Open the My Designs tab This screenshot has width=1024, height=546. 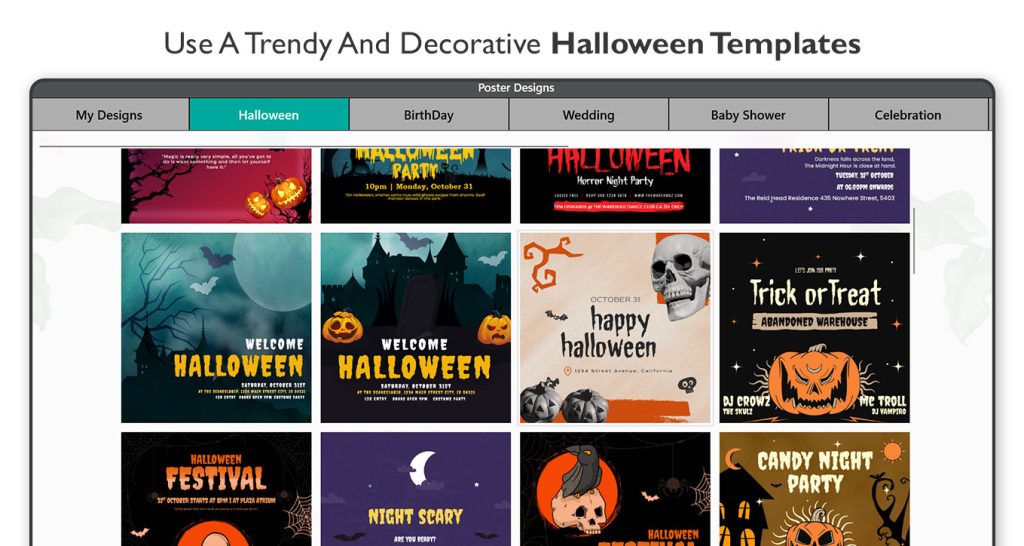tap(110, 115)
